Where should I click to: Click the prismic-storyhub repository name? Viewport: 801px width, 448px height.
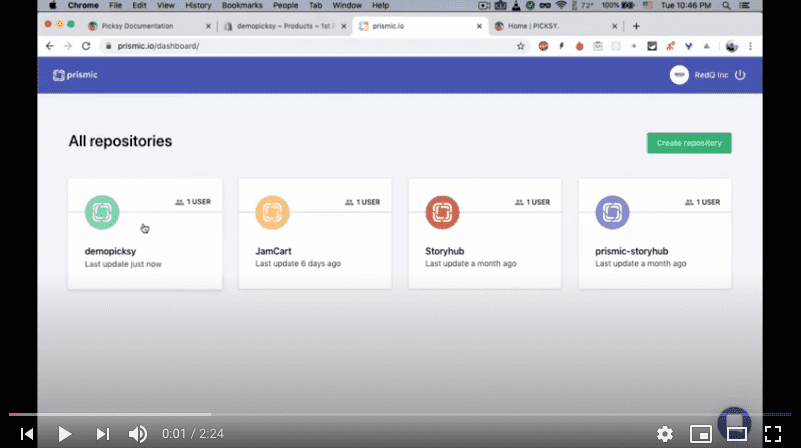[x=631, y=251]
